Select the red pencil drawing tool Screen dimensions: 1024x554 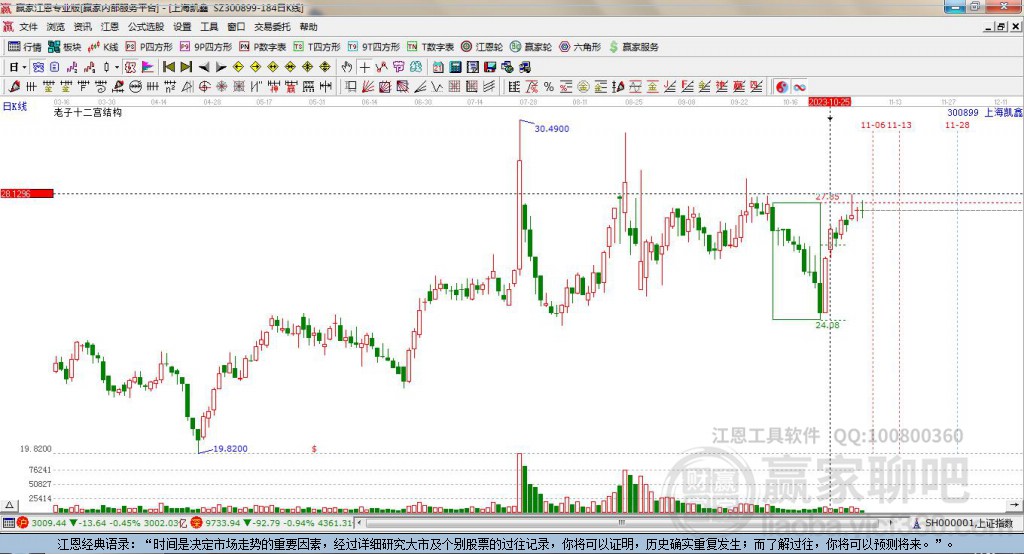pyautogui.click(x=14, y=86)
